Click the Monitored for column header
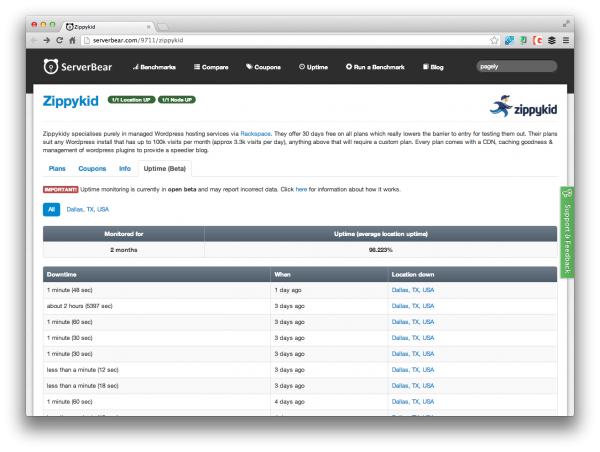This screenshot has width=600, height=452. coord(124,234)
